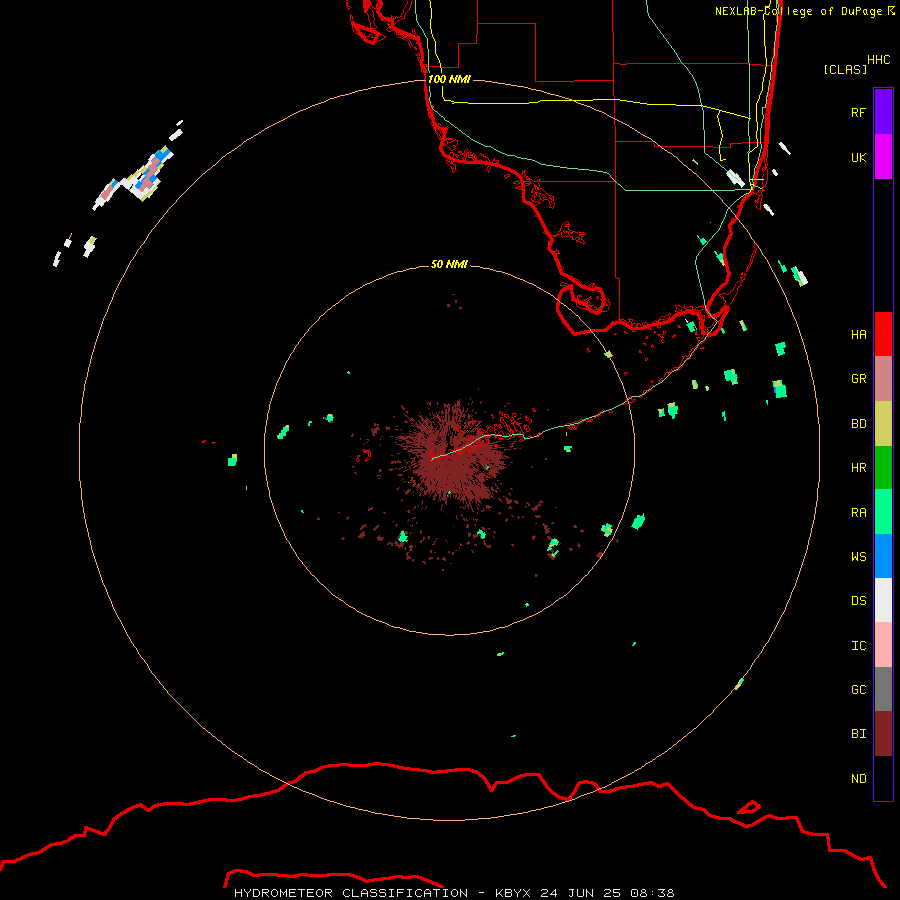Screen dimensions: 900x900
Task: Click the DS white legend swatch
Action: (x=883, y=600)
